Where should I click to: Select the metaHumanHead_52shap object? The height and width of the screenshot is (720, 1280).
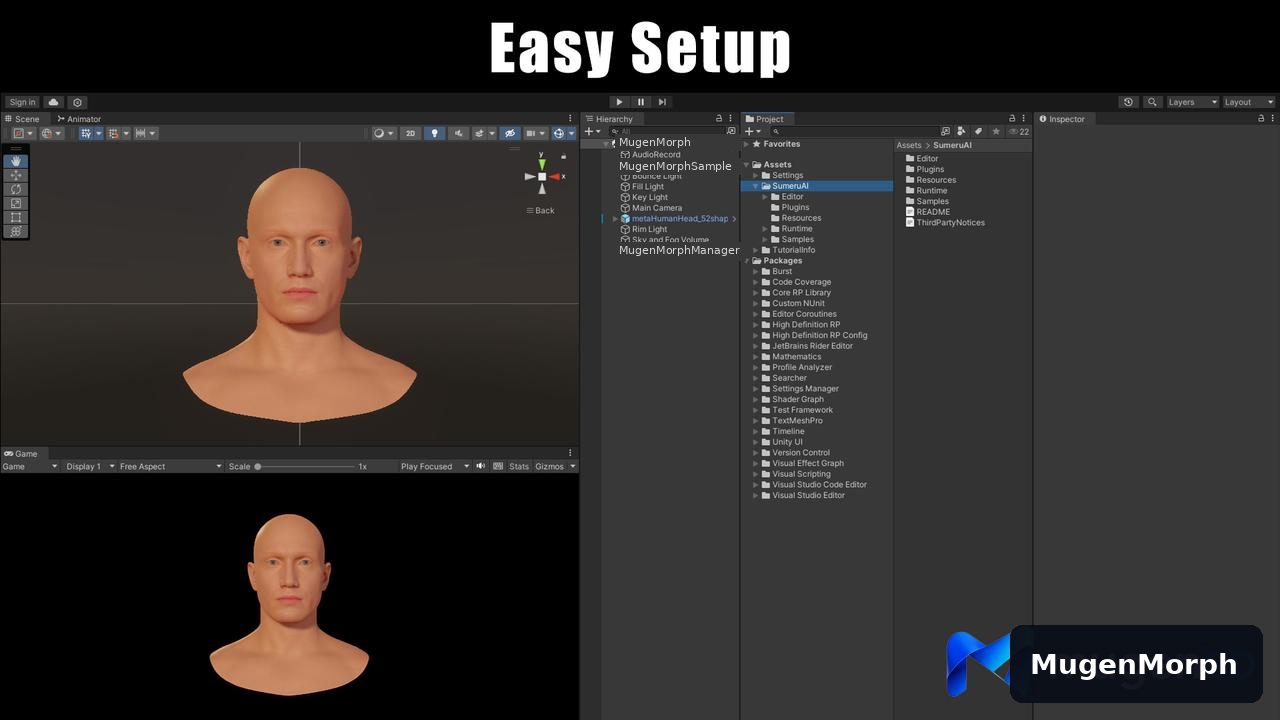coord(680,219)
